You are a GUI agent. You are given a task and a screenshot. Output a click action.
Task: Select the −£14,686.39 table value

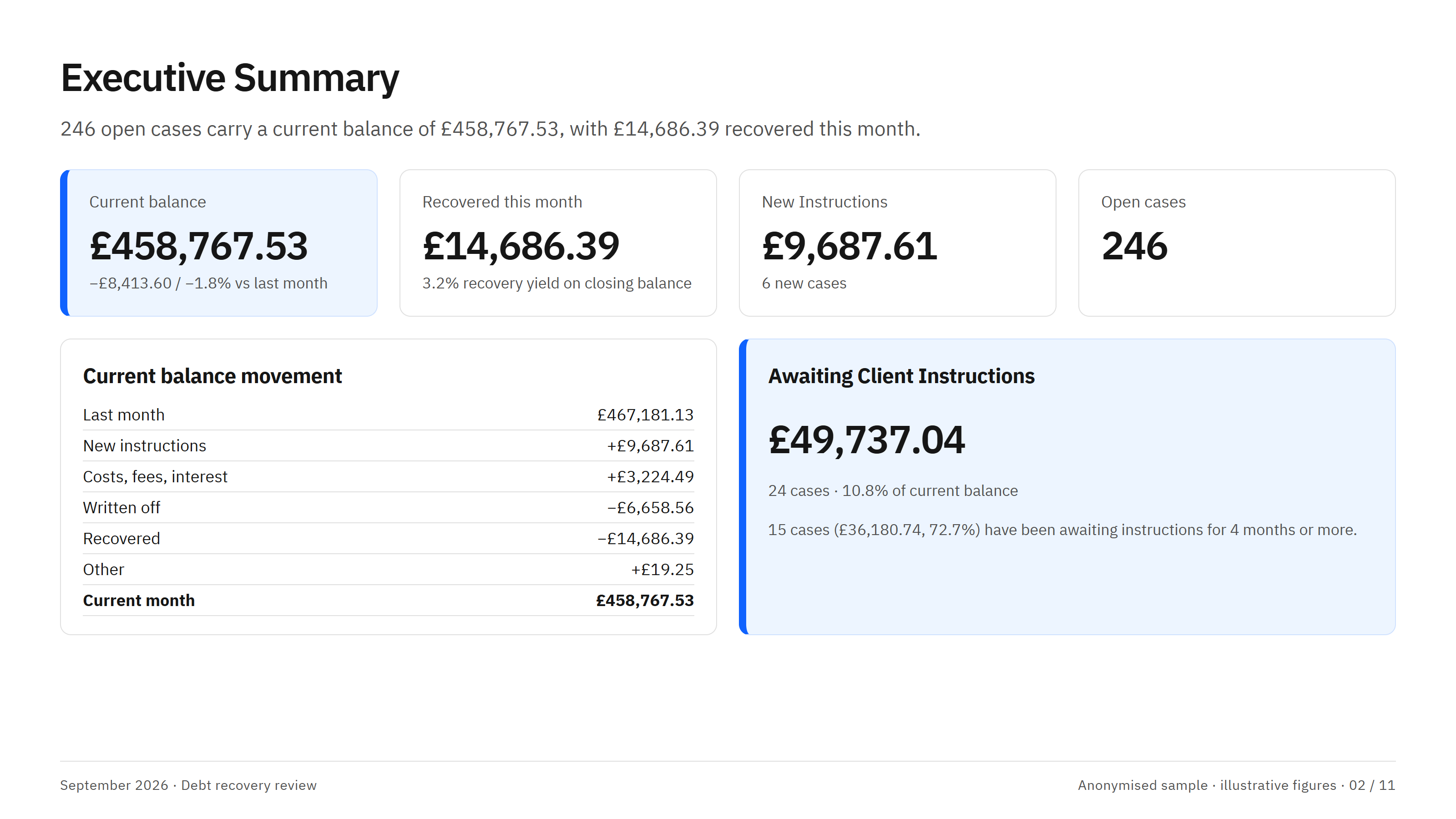point(645,538)
